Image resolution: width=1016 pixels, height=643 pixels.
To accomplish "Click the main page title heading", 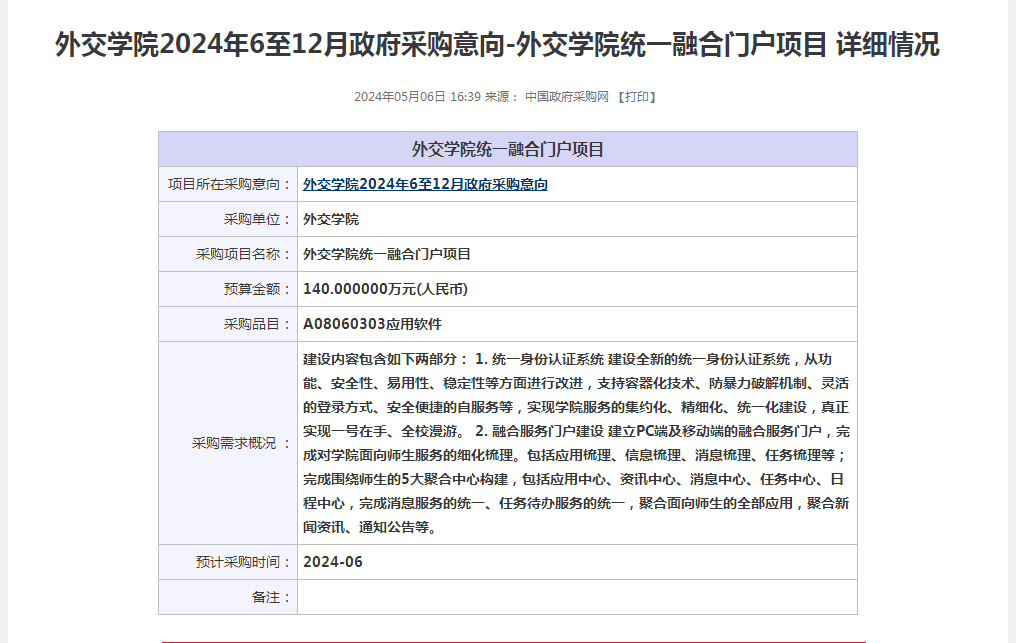I will tap(497, 45).
